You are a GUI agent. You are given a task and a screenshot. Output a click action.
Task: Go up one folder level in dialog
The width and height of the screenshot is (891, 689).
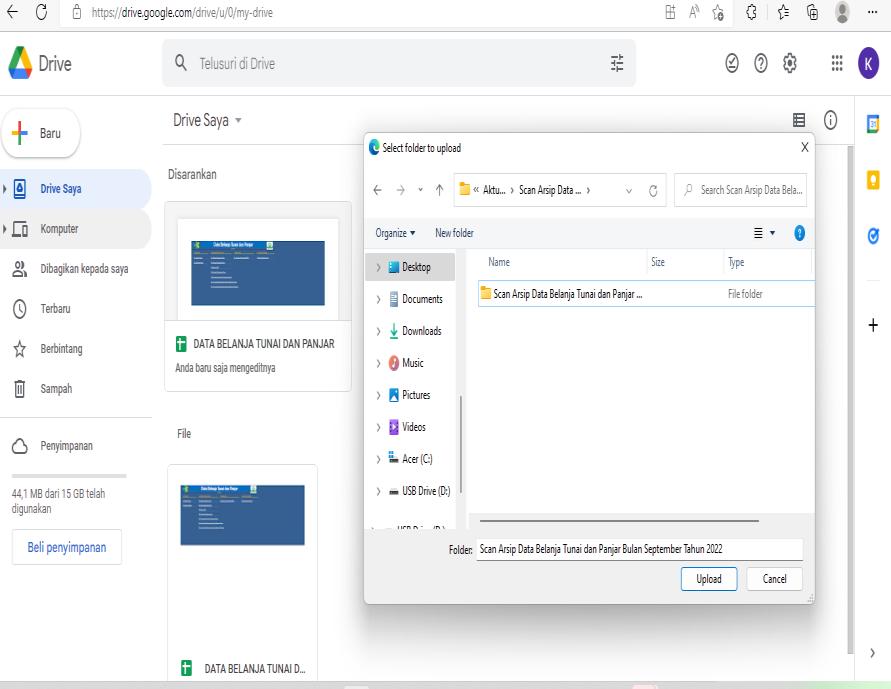(x=439, y=190)
